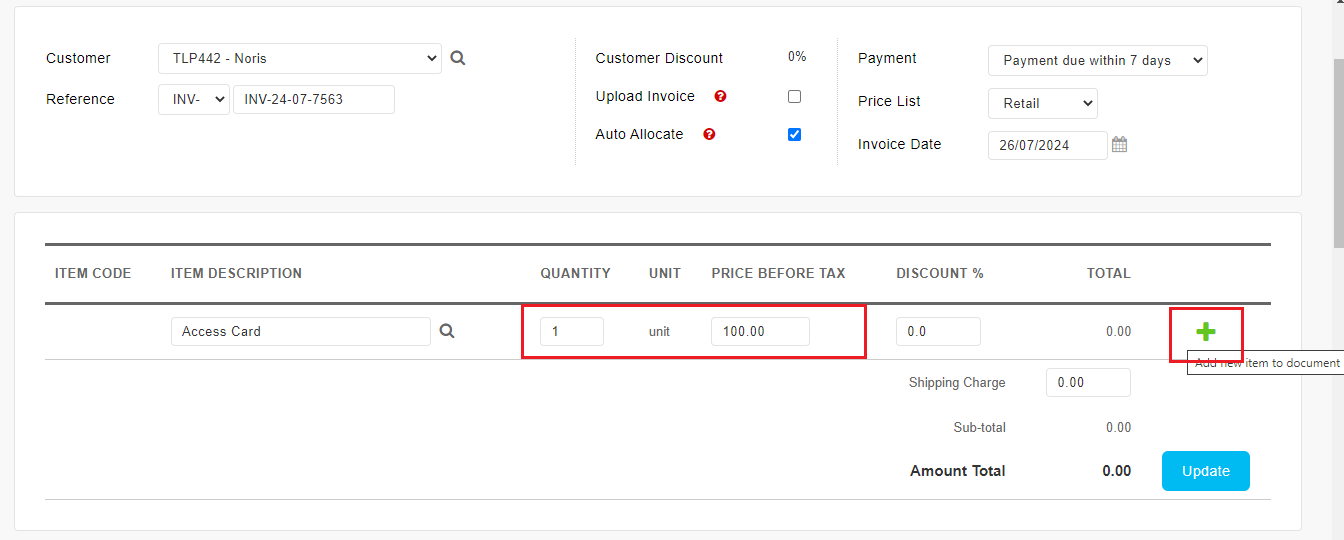This screenshot has width=1344, height=540.
Task: Click the blue Update button
Action: [x=1206, y=471]
